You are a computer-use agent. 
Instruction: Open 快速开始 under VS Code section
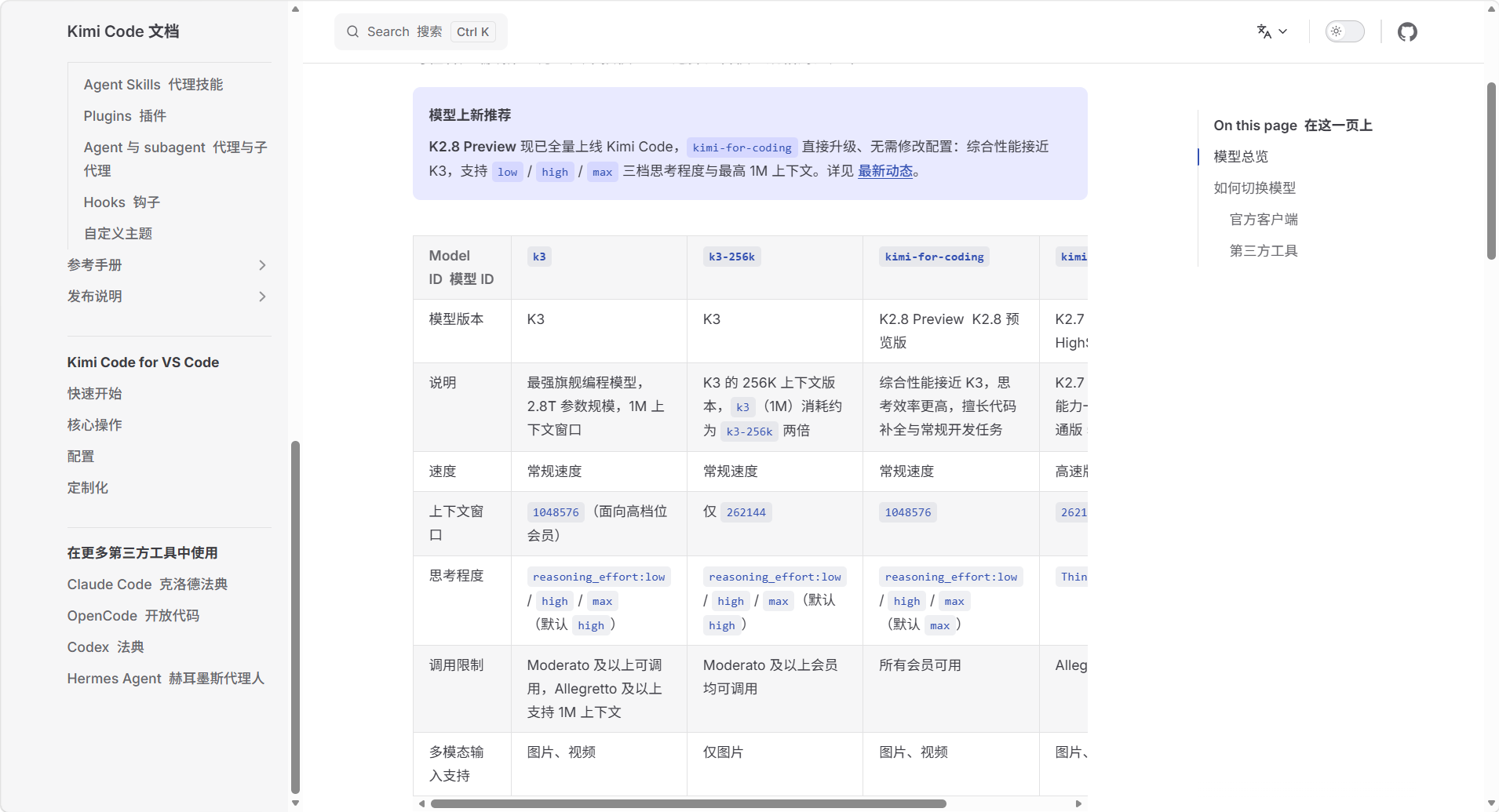(94, 394)
